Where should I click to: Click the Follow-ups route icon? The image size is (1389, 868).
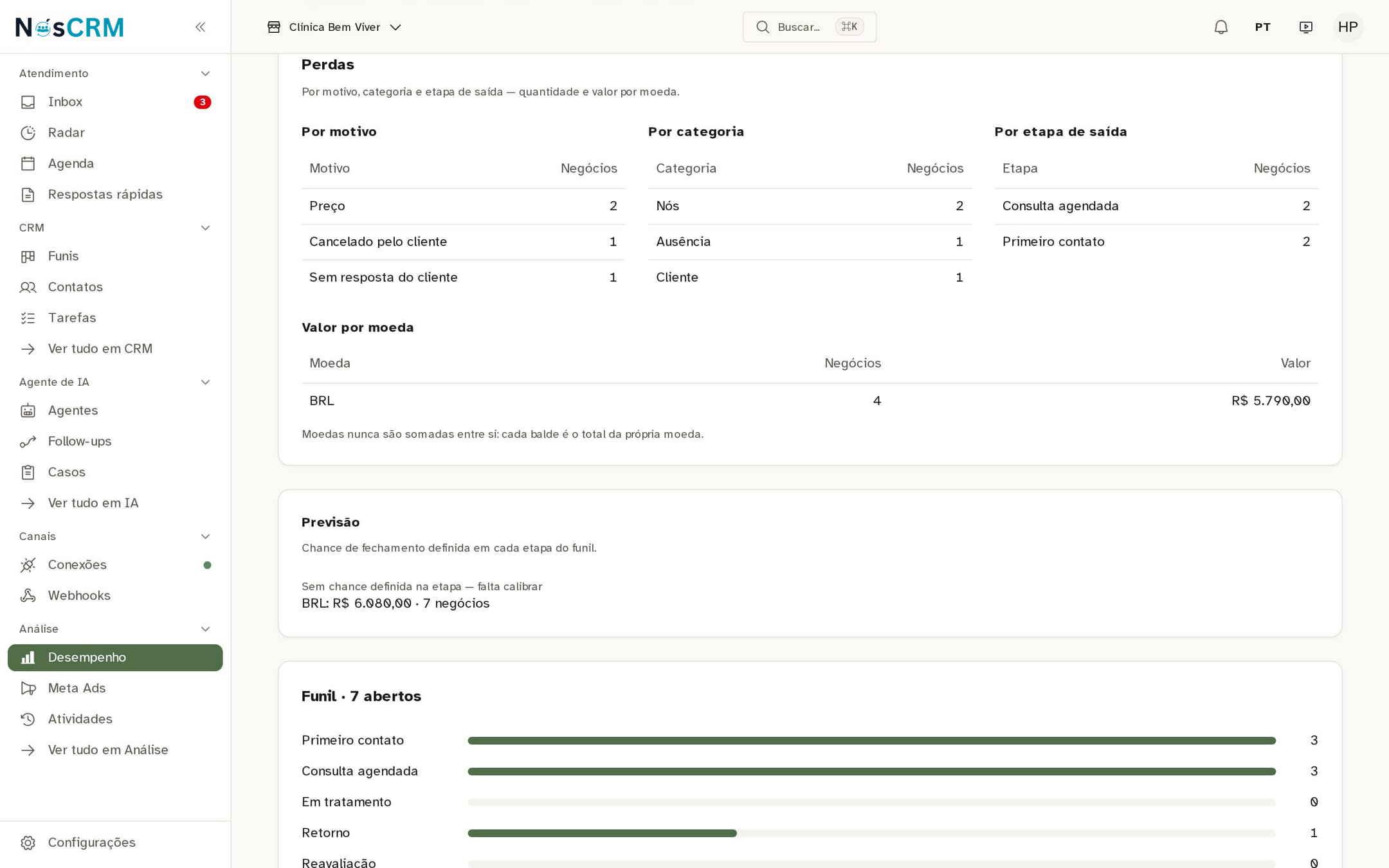click(28, 441)
